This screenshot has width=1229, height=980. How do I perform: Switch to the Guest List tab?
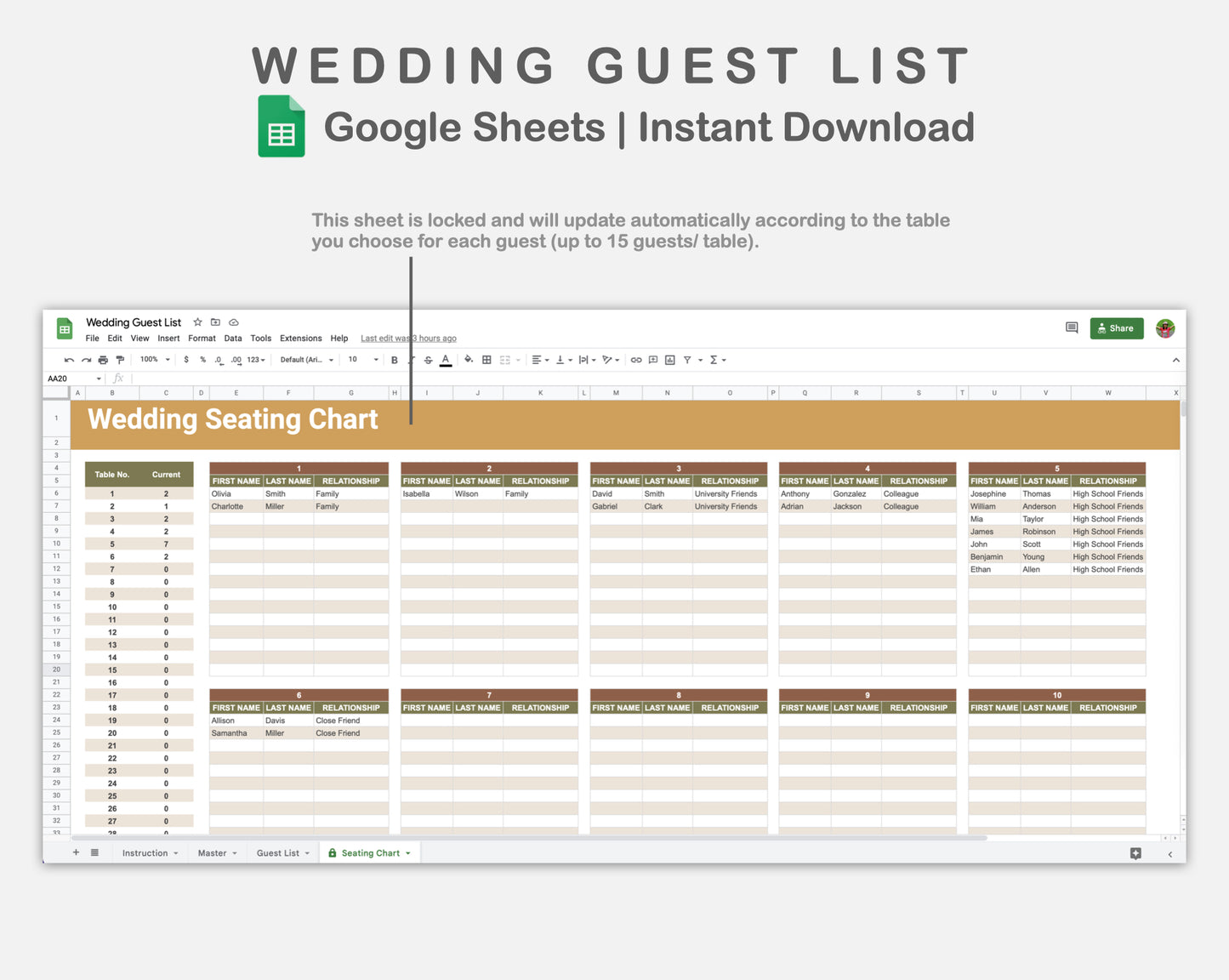tap(277, 852)
